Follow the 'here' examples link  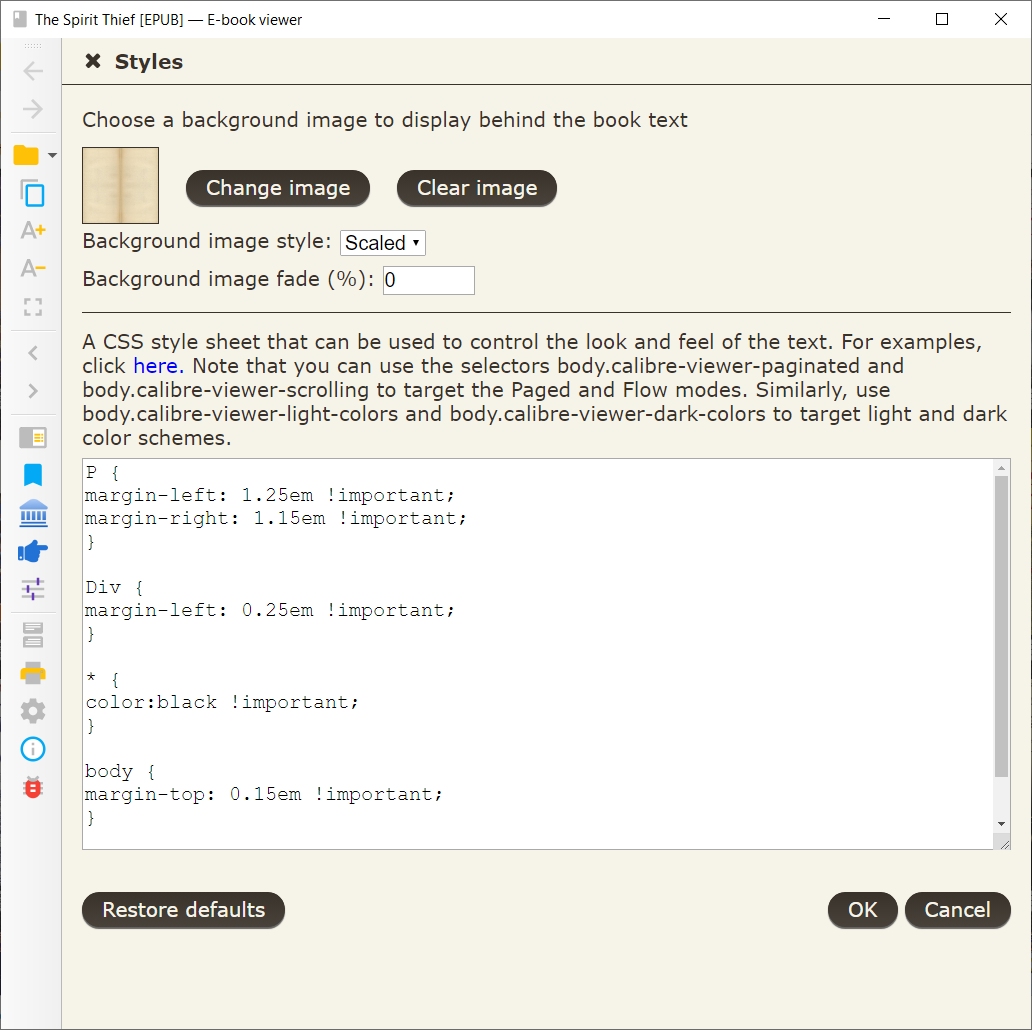point(155,366)
